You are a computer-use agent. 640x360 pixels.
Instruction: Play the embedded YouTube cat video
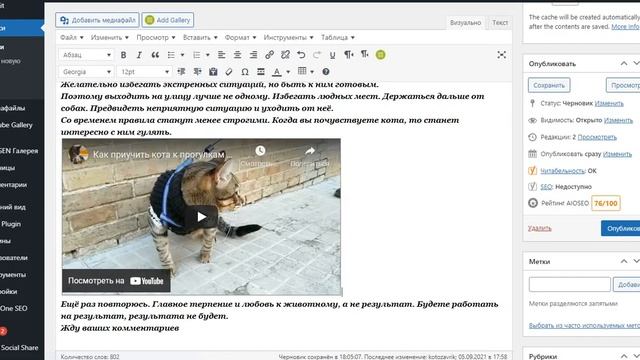point(202,217)
